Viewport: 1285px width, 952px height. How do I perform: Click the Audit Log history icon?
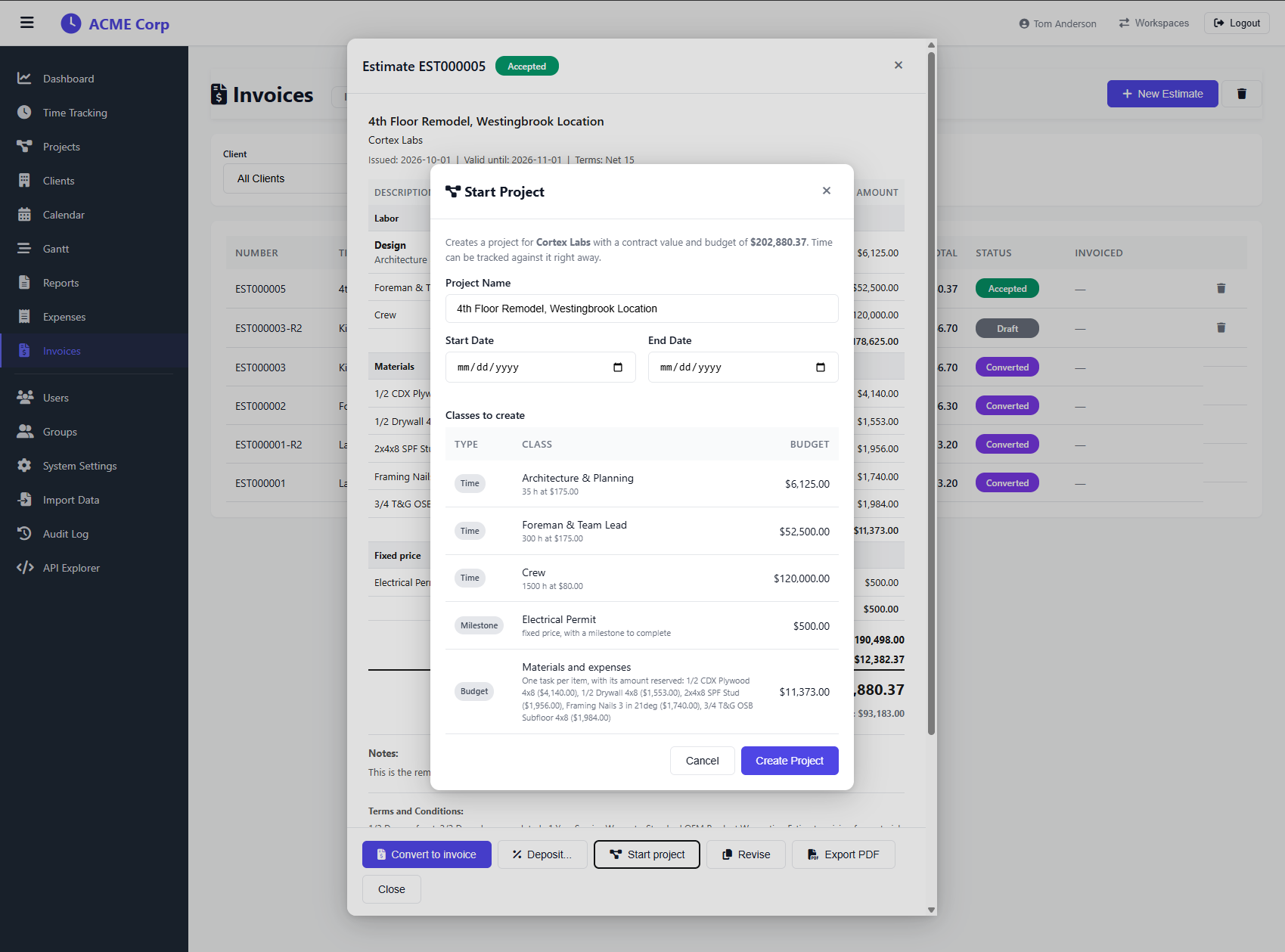pos(24,534)
